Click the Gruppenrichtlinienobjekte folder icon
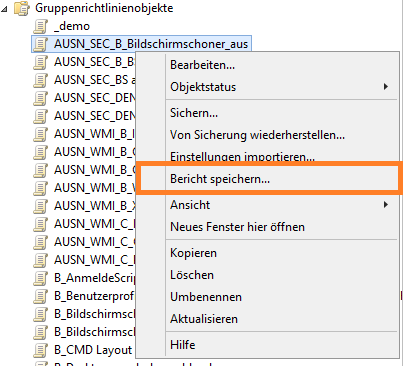This screenshot has height=366, width=409. (x=22, y=8)
